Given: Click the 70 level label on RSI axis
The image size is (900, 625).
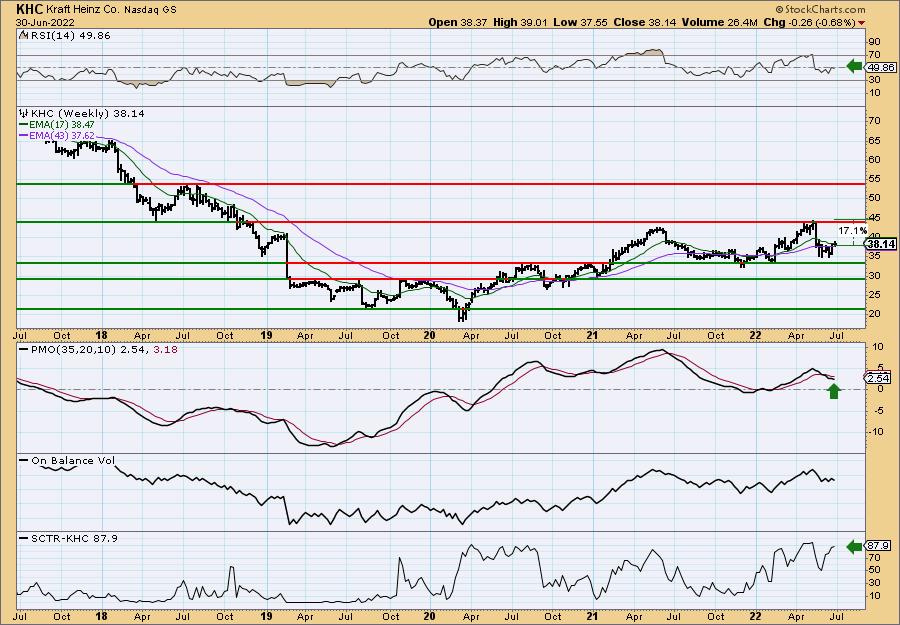Looking at the screenshot, I should point(875,55).
